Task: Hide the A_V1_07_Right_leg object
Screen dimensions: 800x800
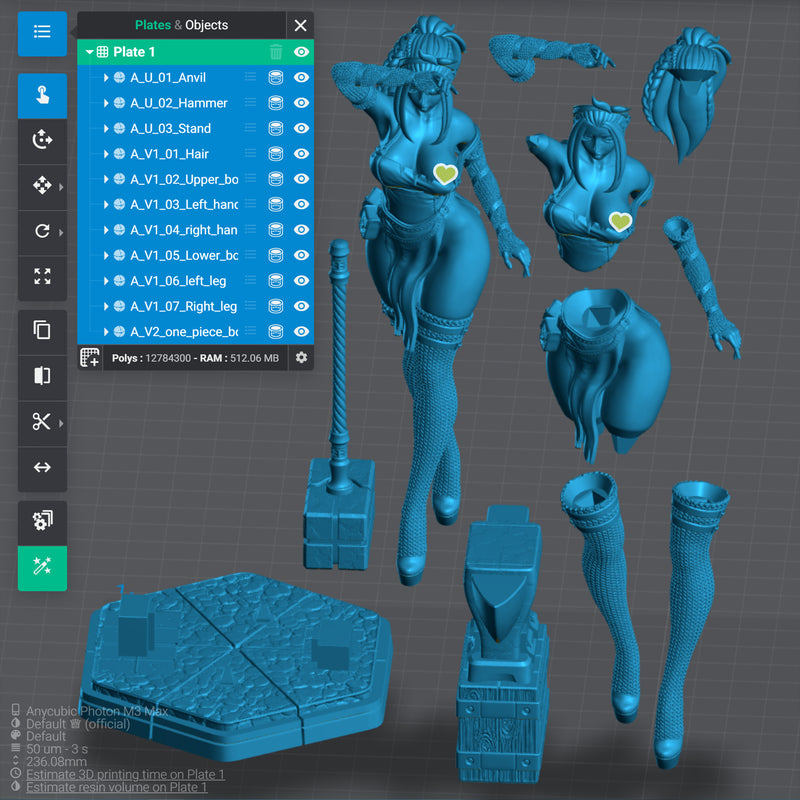Action: [x=301, y=306]
